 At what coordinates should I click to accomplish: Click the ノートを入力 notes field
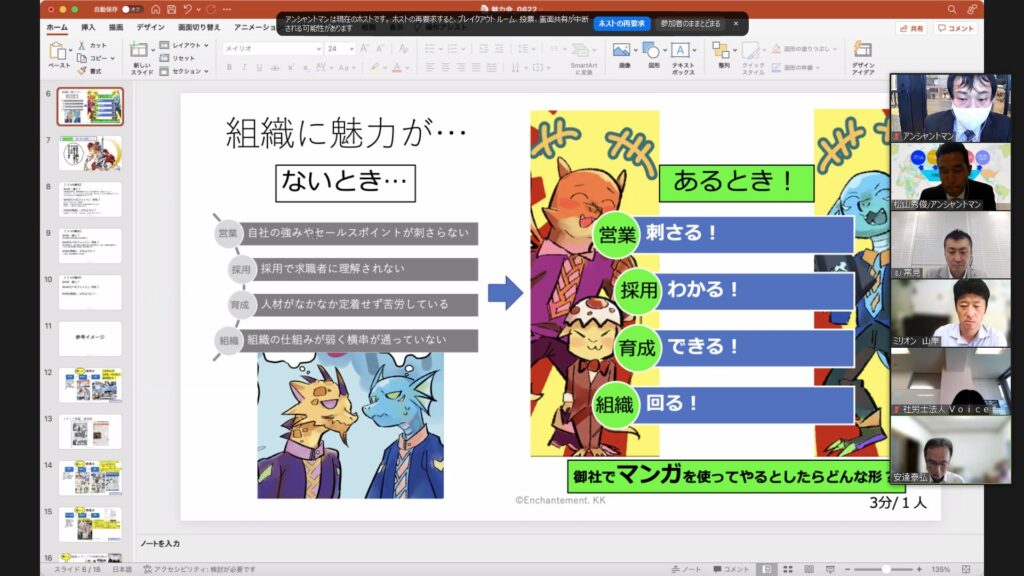click(x=160, y=543)
